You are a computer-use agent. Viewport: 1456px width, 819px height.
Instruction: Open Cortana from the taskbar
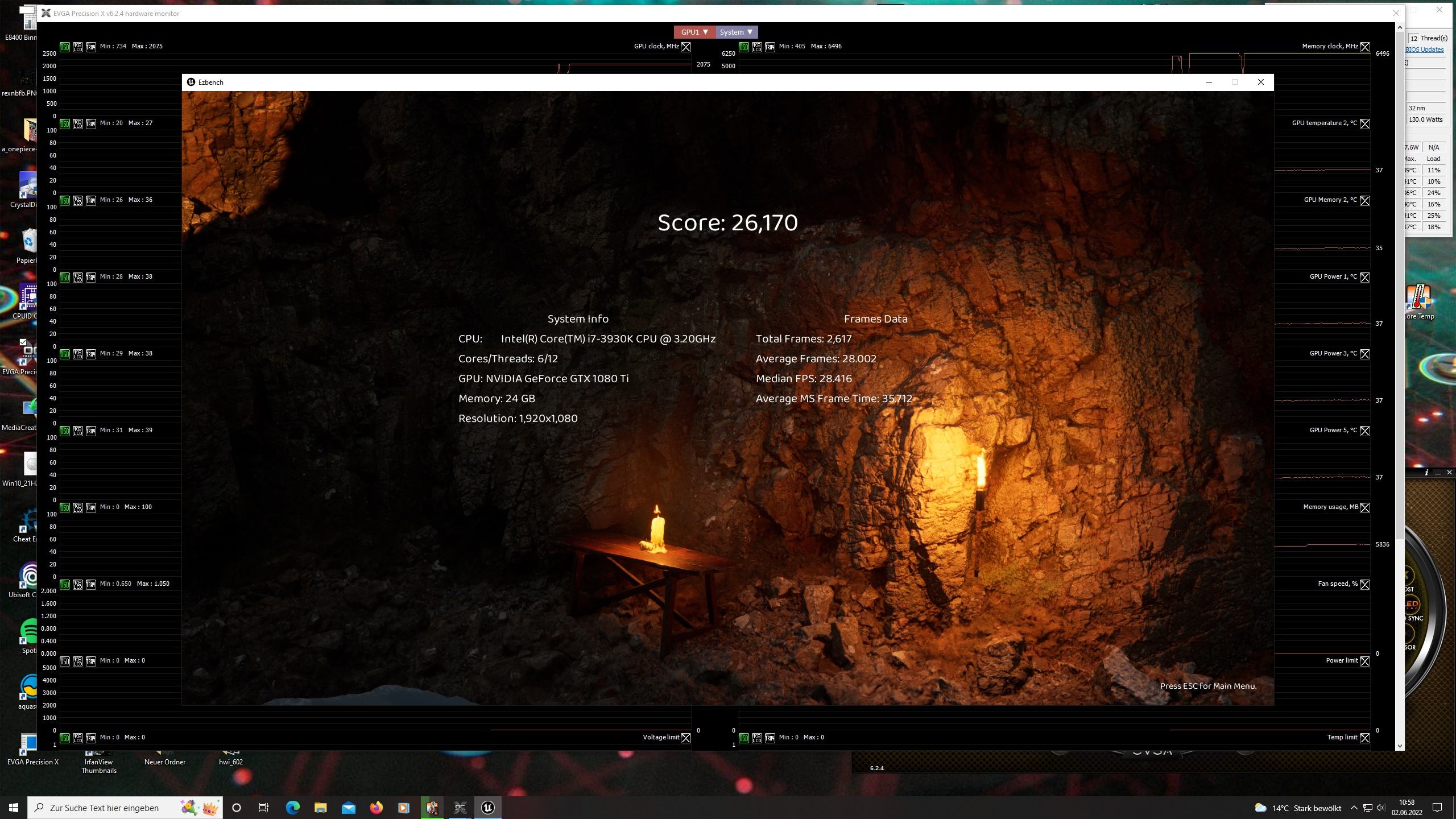pos(237,808)
